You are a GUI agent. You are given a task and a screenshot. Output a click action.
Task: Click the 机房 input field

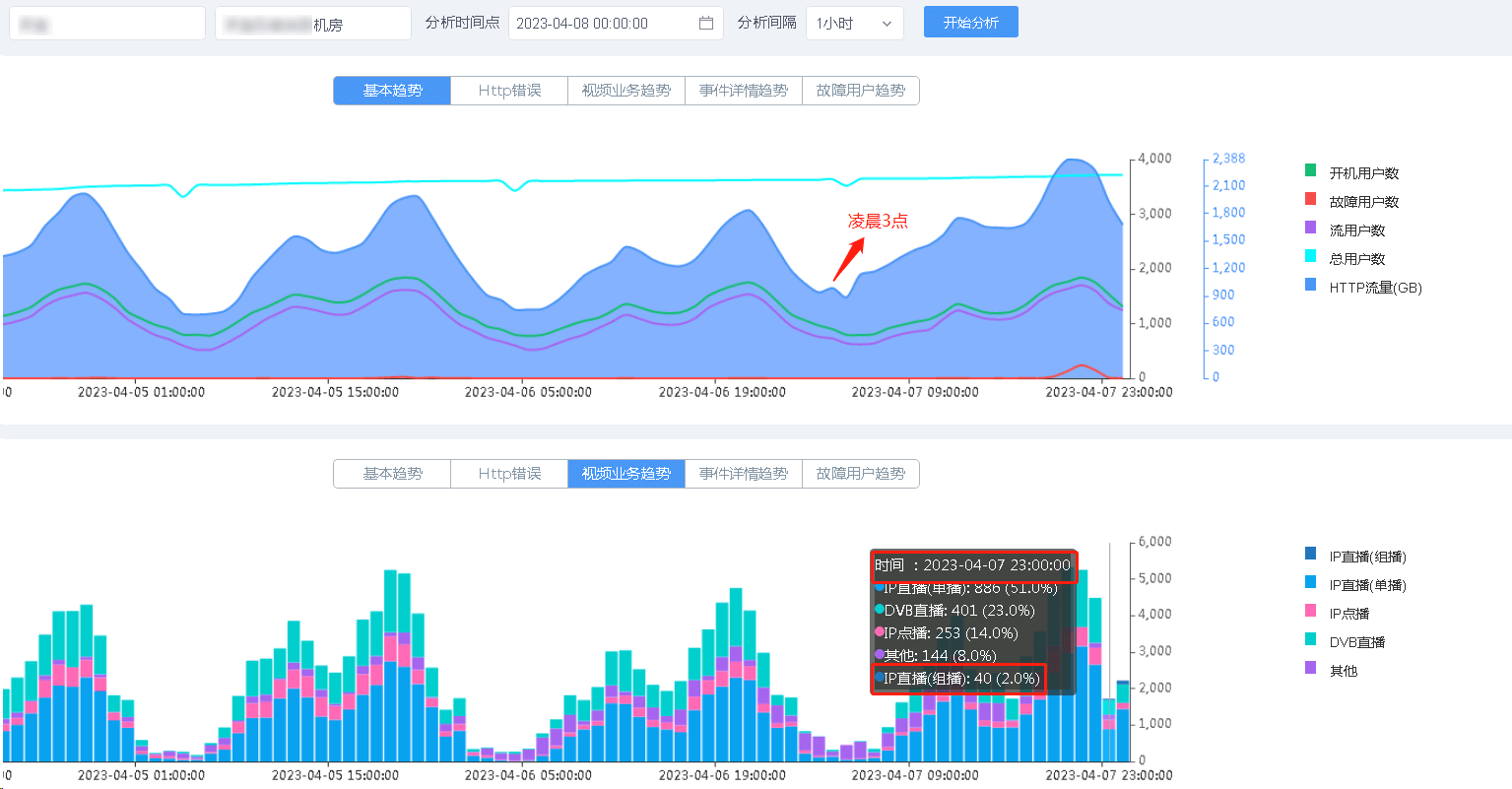(312, 21)
